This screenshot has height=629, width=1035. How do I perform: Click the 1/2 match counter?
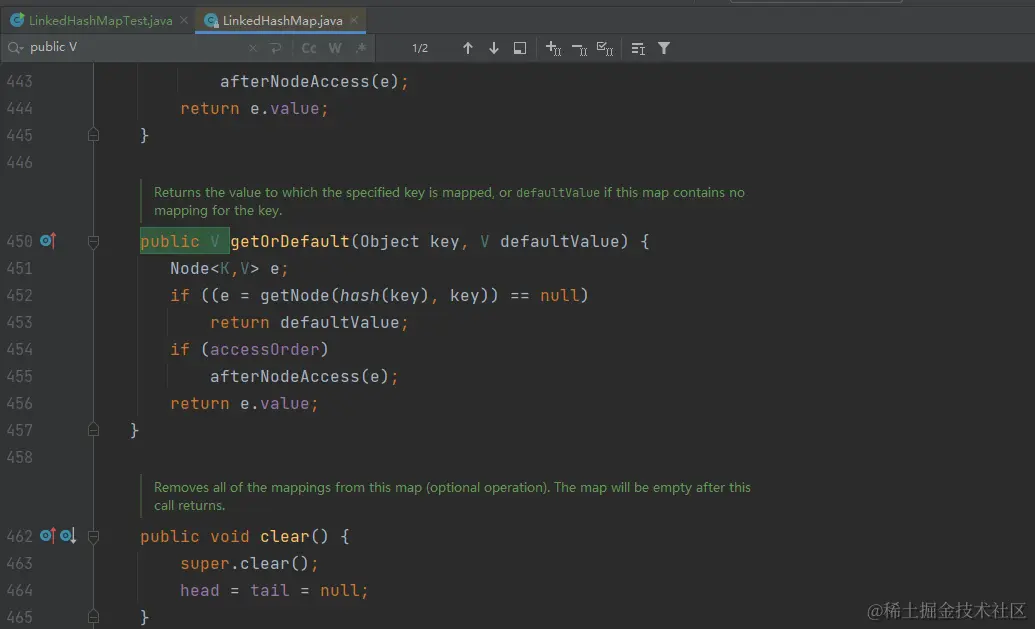tap(420, 48)
